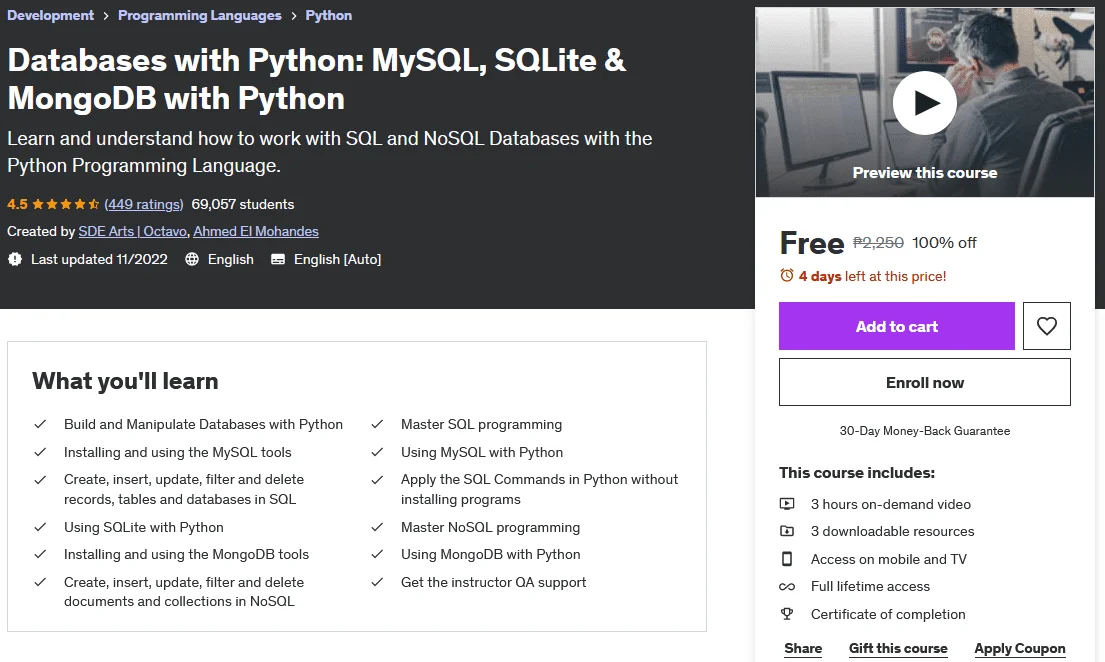Click the '100% off' discount text

click(x=944, y=243)
